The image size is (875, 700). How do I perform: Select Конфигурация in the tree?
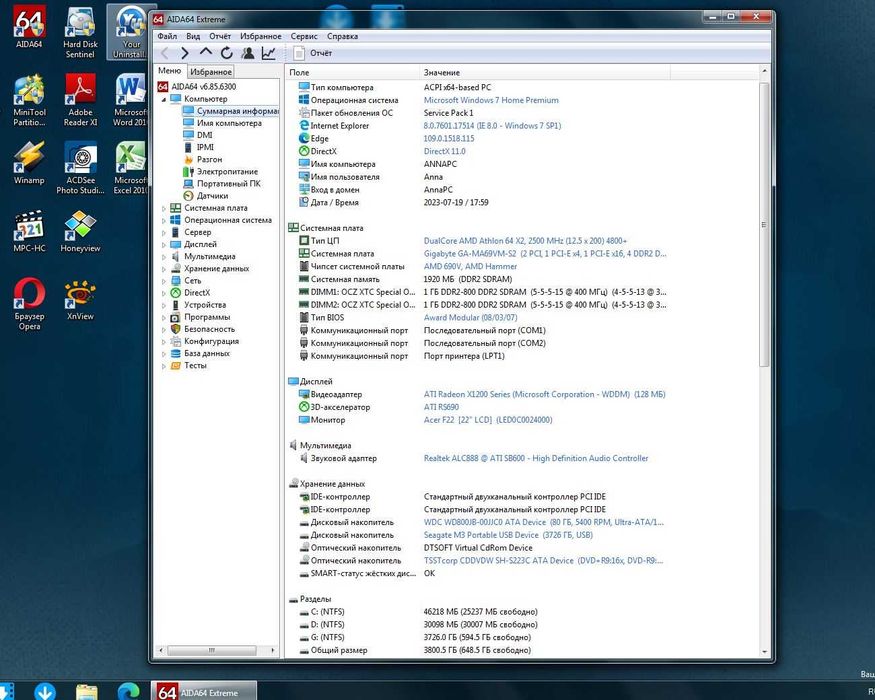point(205,341)
